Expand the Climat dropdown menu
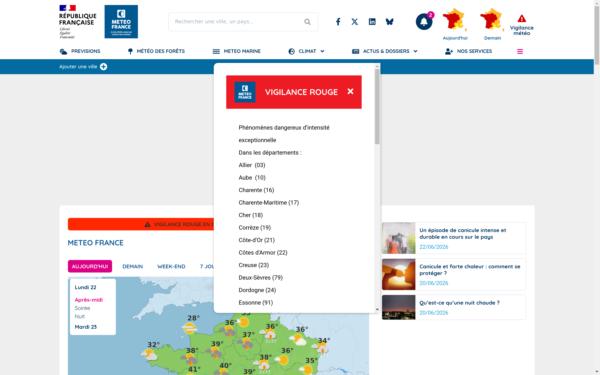600x375 pixels. coord(306,51)
